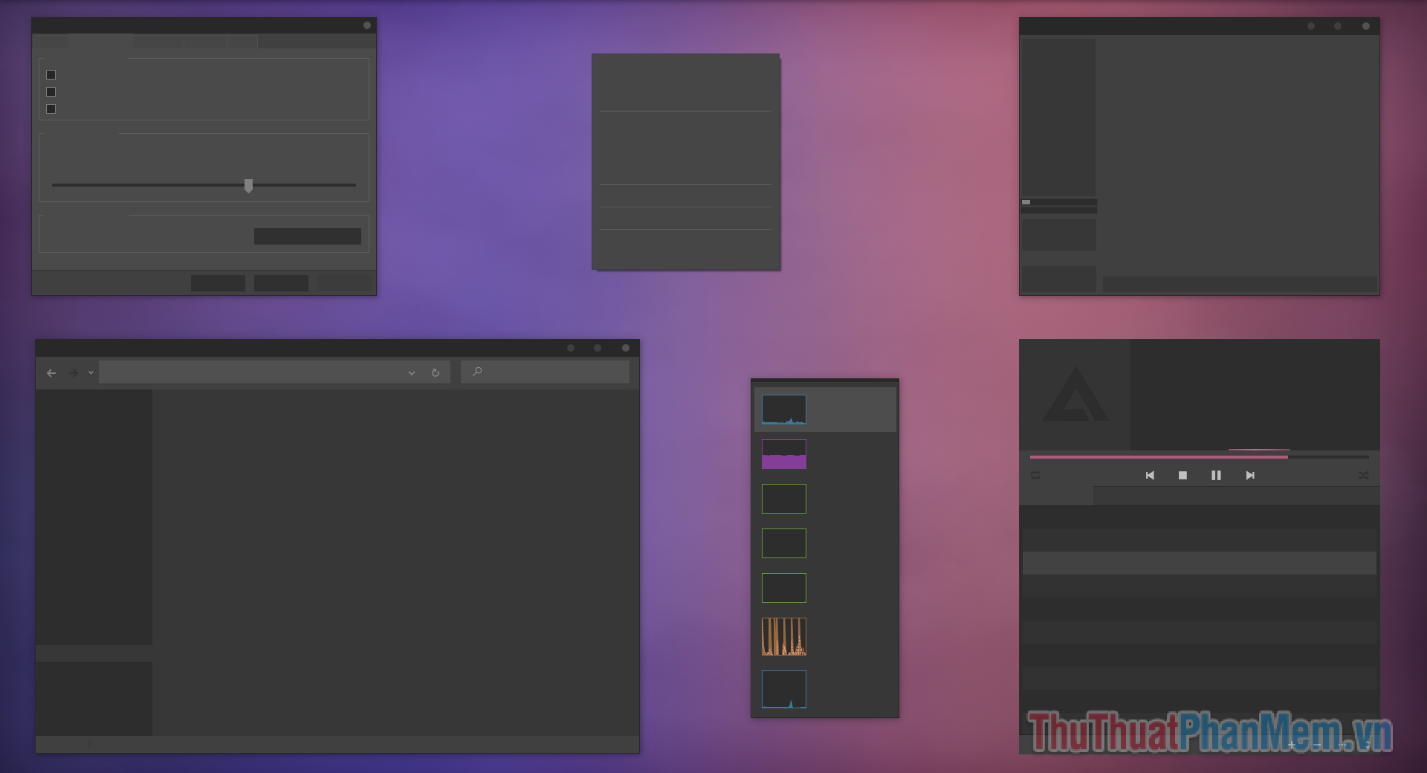Expand the address bar history chevron
This screenshot has width=1427, height=773.
click(411, 373)
